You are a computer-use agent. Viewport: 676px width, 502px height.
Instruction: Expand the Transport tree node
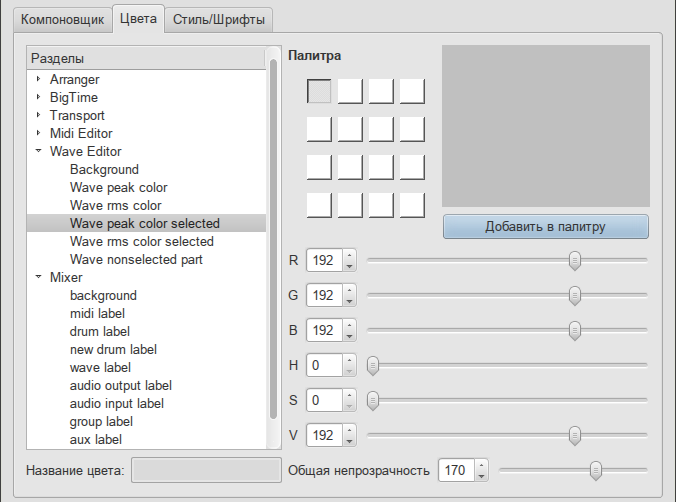[x=38, y=115]
